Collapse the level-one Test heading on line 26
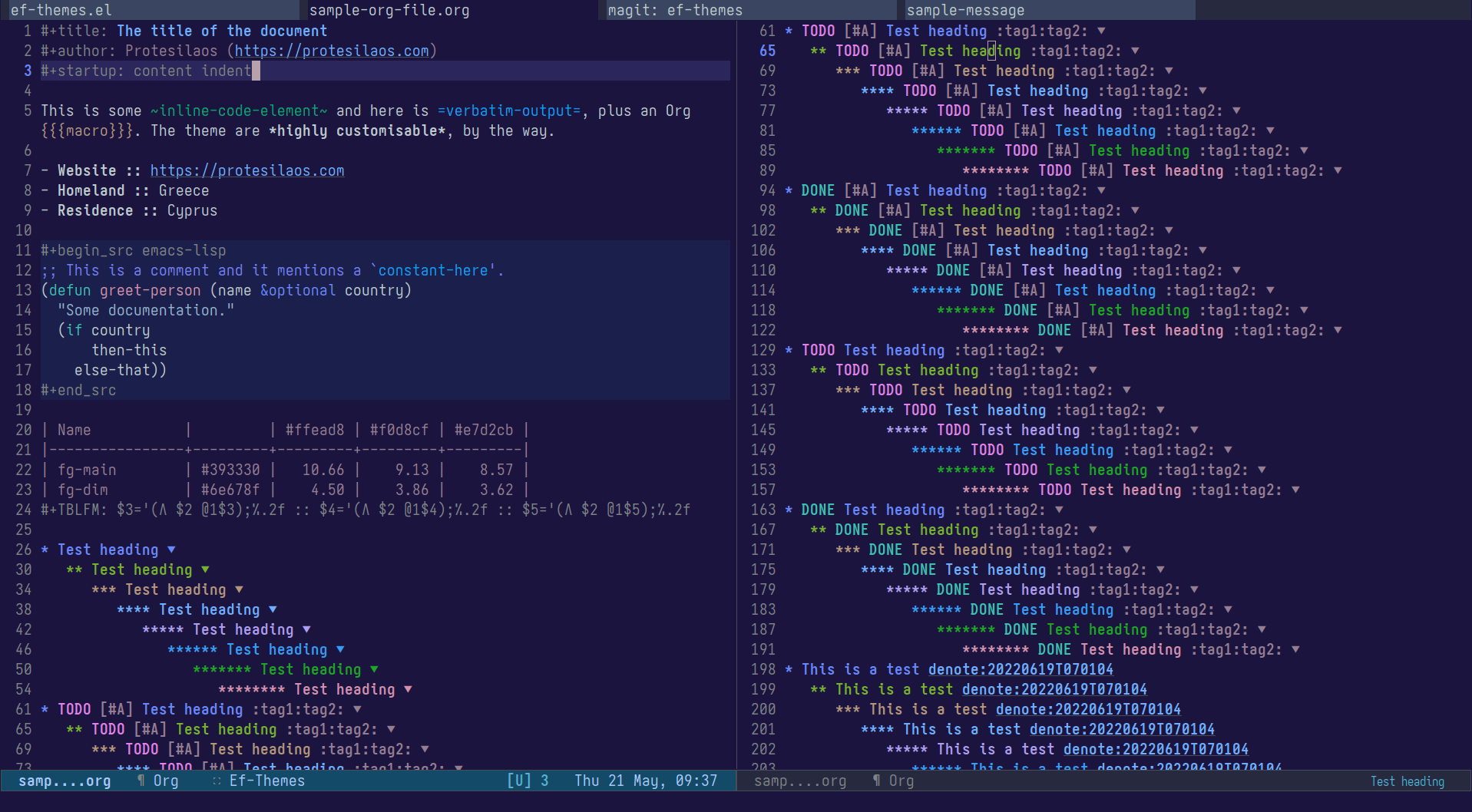The image size is (1472, 812). click(171, 550)
